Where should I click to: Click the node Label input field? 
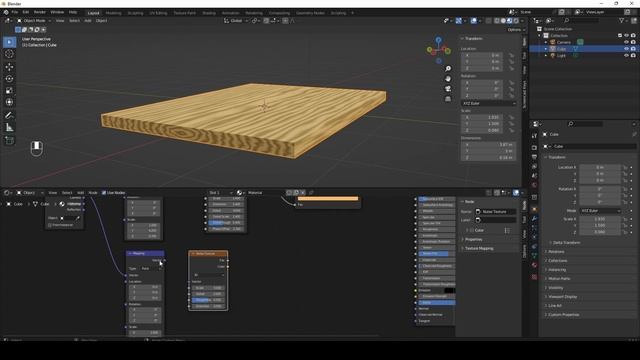tap(496, 220)
